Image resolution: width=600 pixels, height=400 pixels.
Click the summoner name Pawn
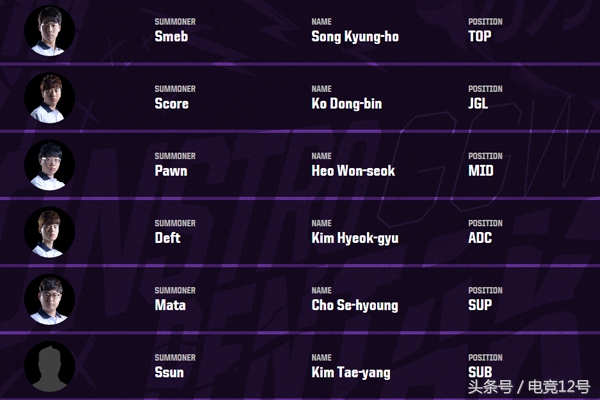pyautogui.click(x=171, y=171)
